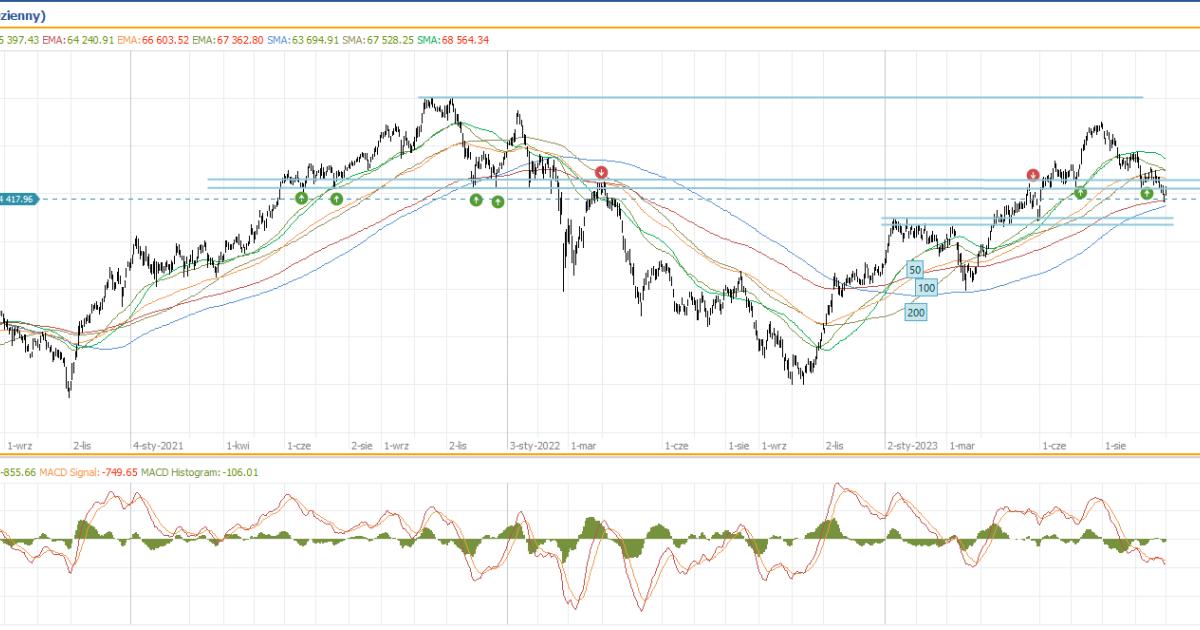
Task: Click the leftmost green up-arrow signal marker
Action: [x=301, y=198]
